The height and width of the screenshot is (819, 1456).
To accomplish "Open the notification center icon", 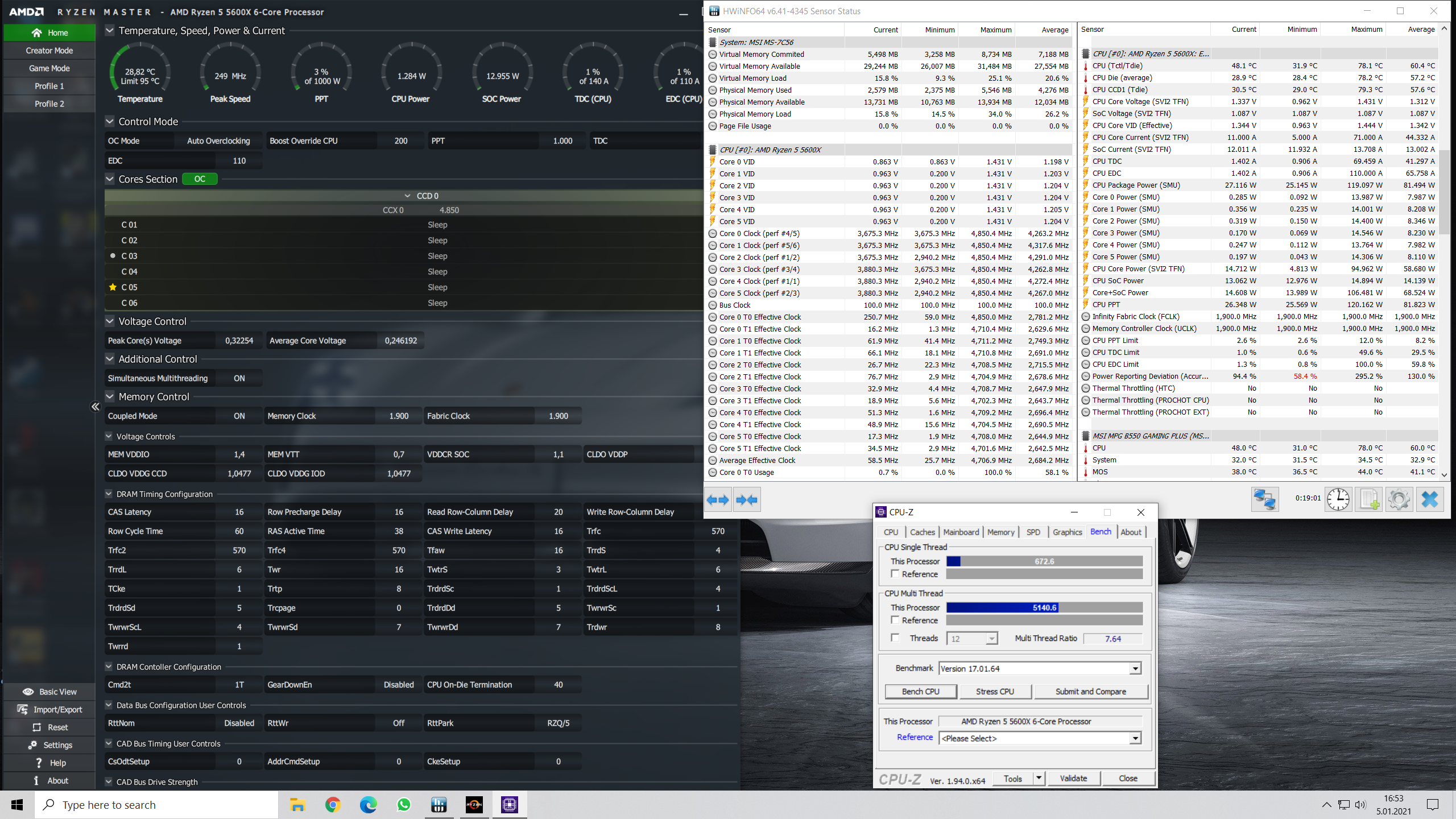I will pyautogui.click(x=1433, y=804).
